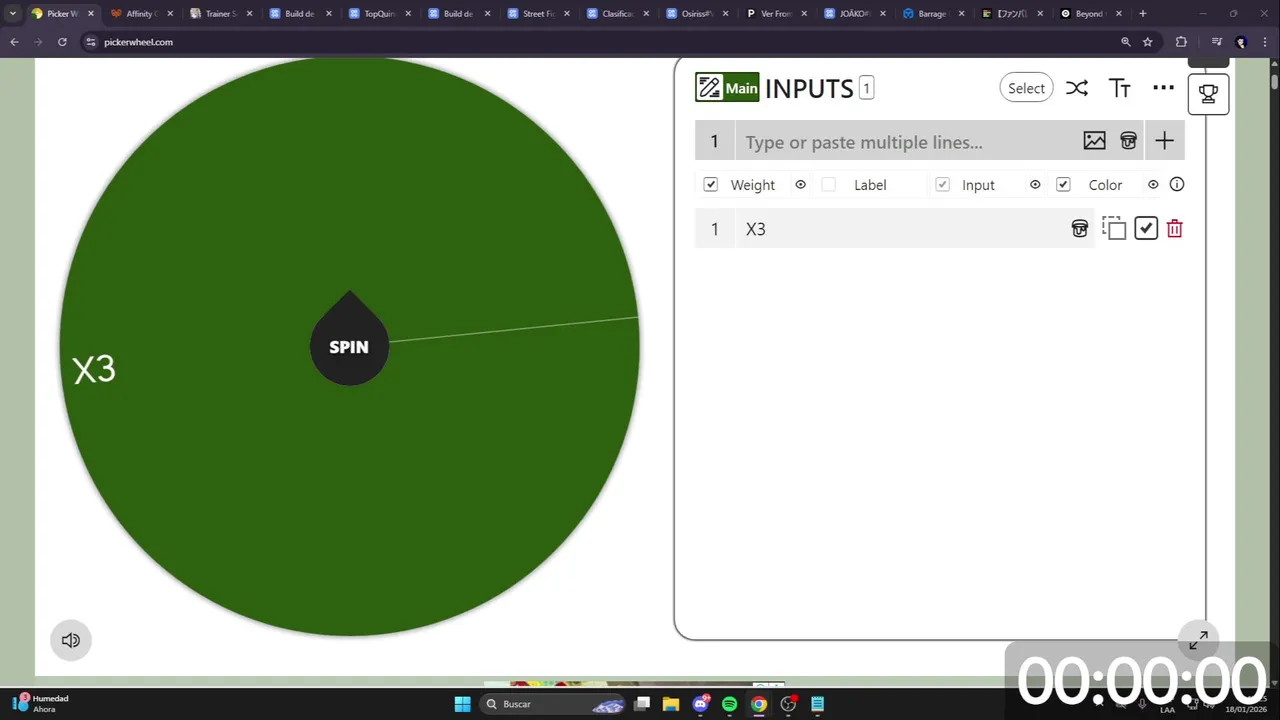Mute the wheel sound with speaker icon
This screenshot has height=720, width=1280.
[x=71, y=640]
